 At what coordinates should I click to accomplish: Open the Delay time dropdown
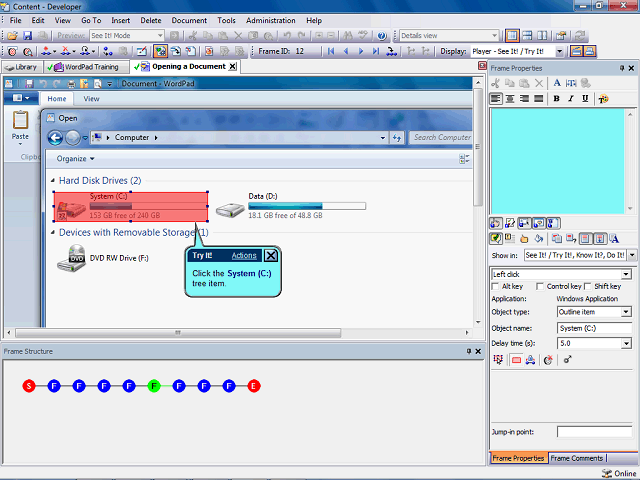626,344
